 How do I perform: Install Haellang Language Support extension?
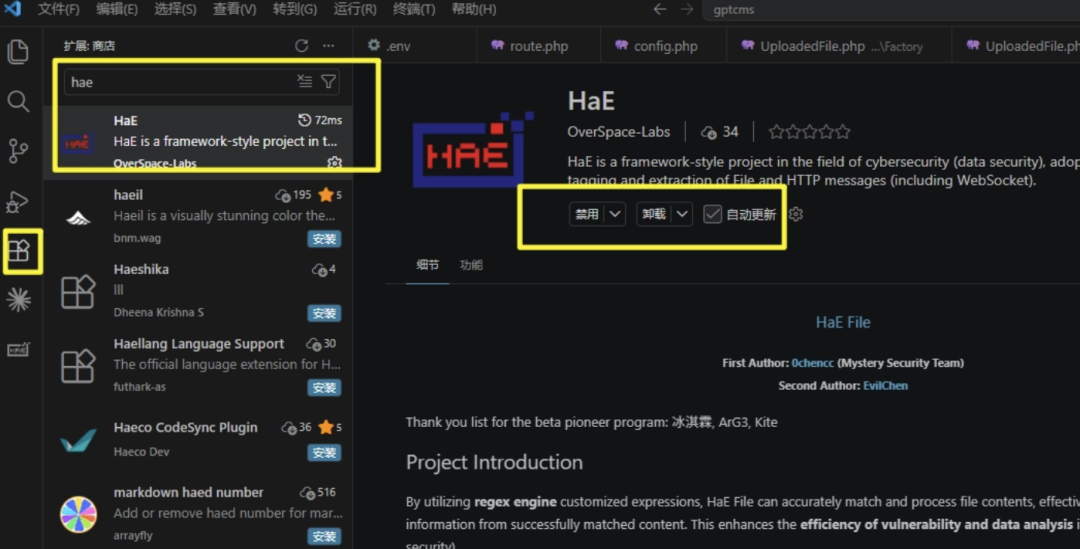tap(324, 387)
